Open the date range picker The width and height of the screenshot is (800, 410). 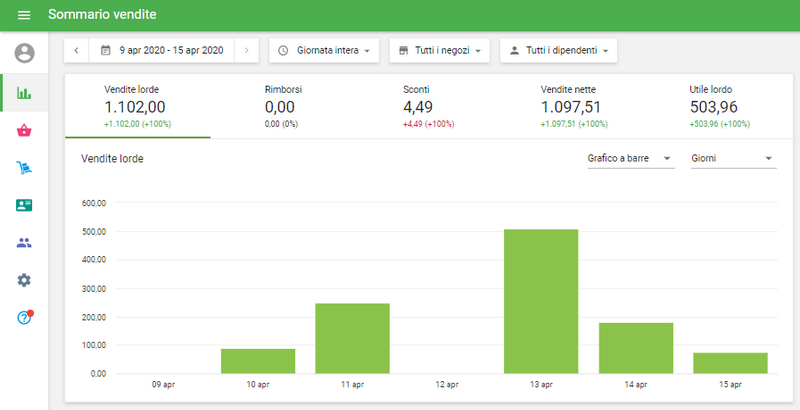coord(162,50)
